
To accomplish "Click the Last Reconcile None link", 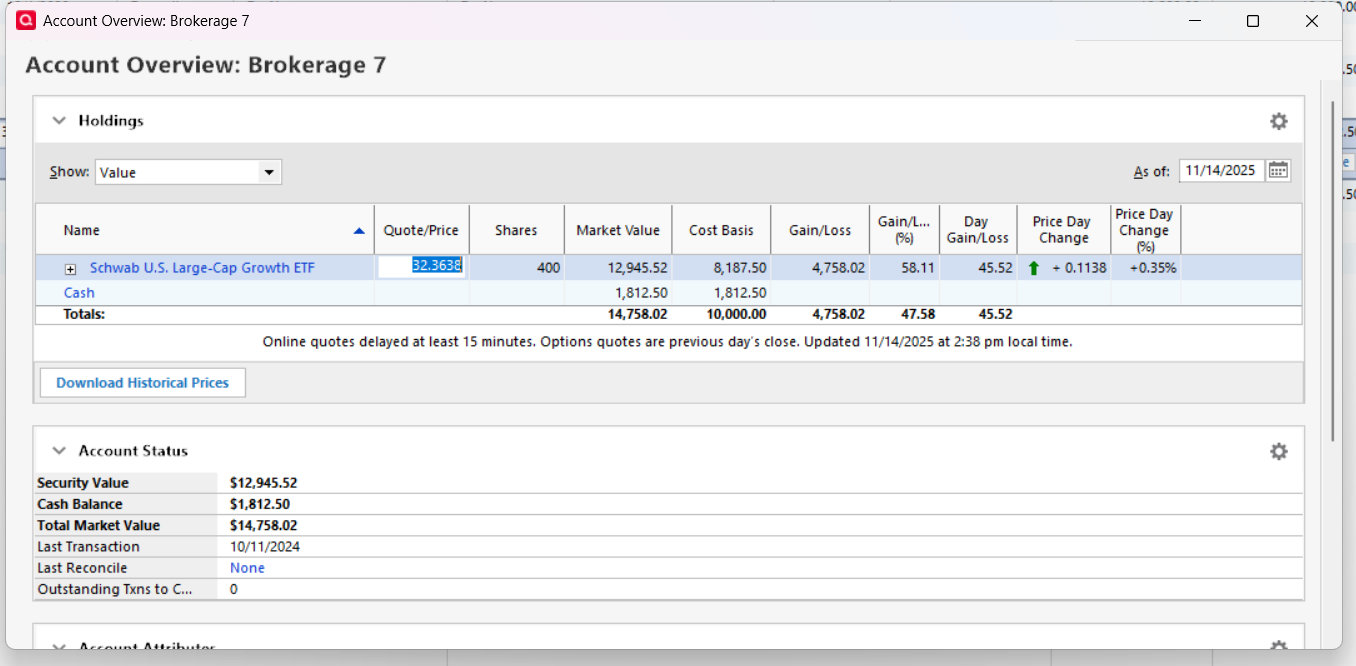I will [247, 568].
